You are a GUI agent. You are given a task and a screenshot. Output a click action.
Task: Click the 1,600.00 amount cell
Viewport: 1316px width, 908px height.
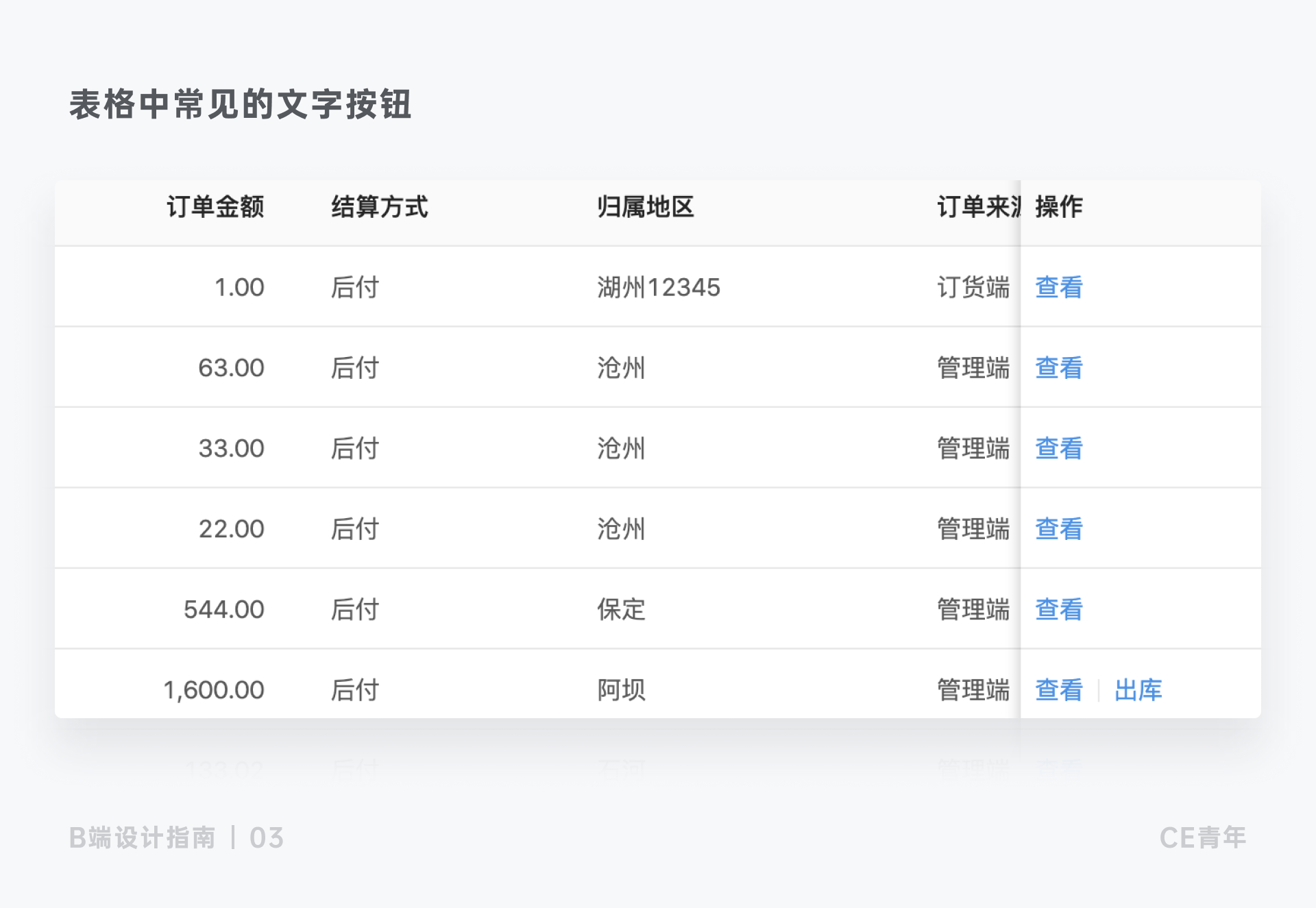(214, 690)
